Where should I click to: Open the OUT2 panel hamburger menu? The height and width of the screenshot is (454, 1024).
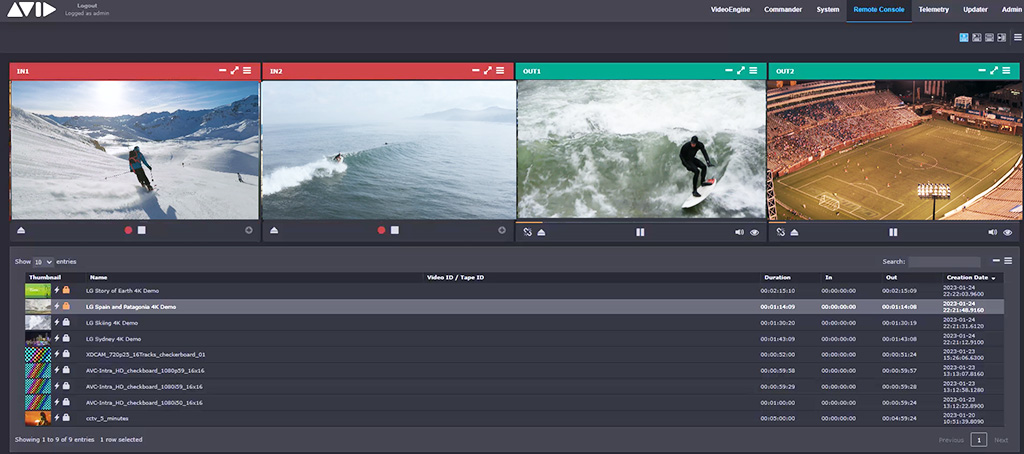pos(1006,71)
